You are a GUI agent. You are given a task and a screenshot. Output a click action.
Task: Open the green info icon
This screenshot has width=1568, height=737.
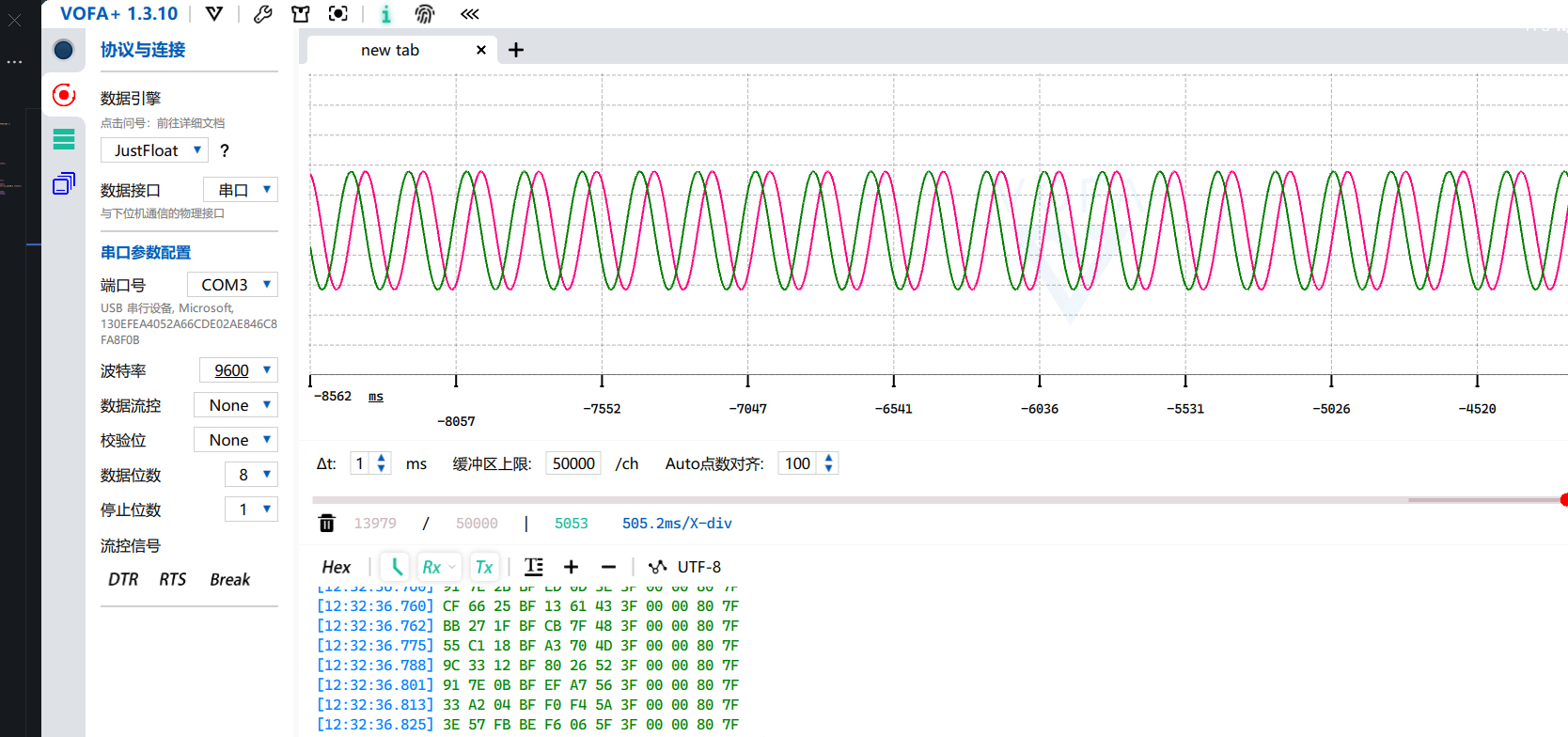click(385, 13)
